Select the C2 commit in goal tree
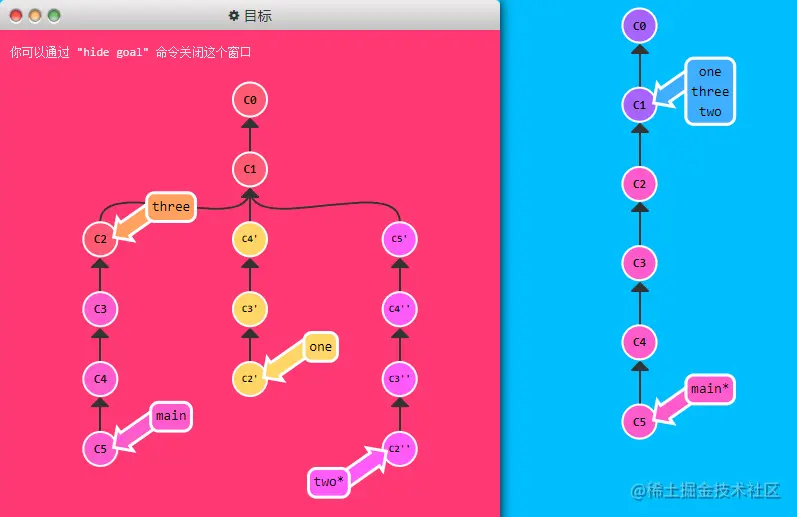Viewport: 797px width, 517px height. (100, 239)
